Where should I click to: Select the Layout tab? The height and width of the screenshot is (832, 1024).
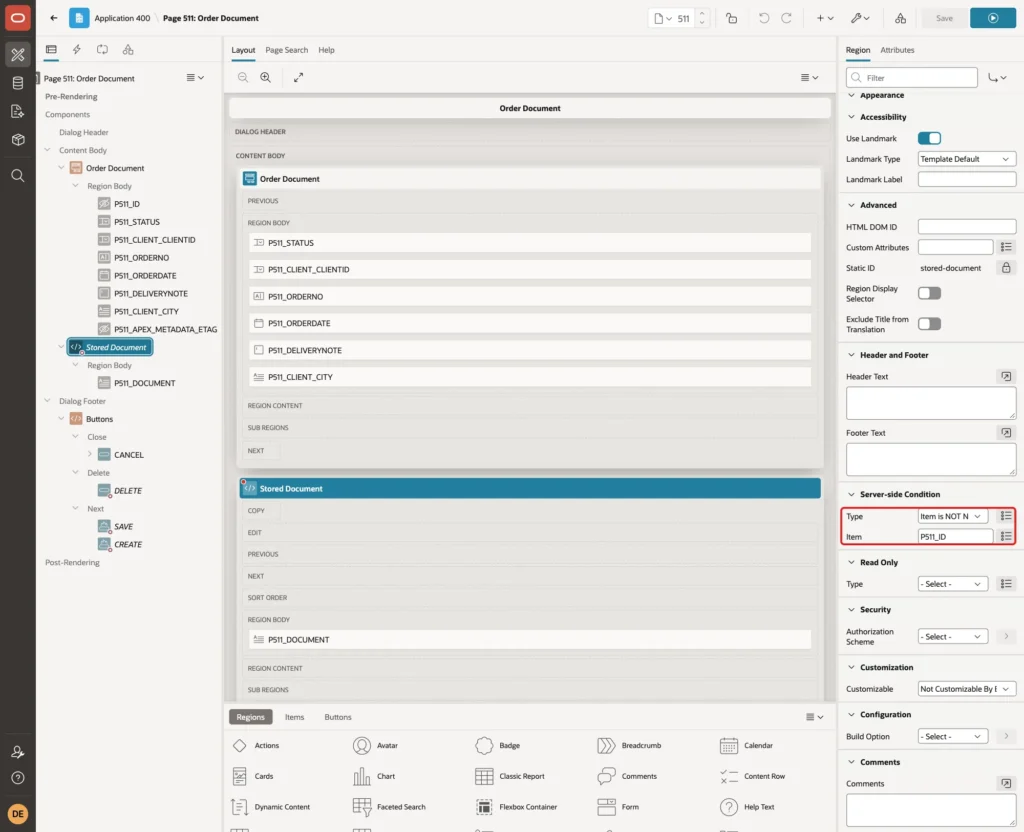point(243,50)
